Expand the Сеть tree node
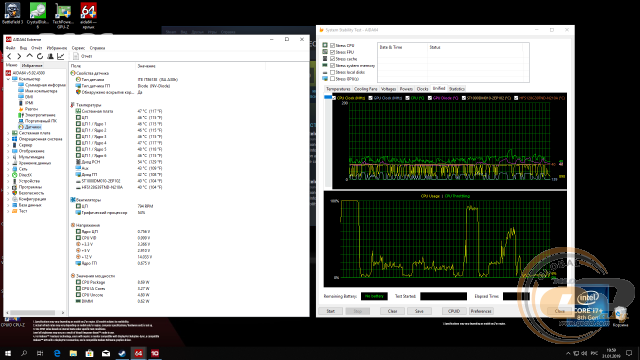The height and width of the screenshot is (360, 640). pos(8,169)
